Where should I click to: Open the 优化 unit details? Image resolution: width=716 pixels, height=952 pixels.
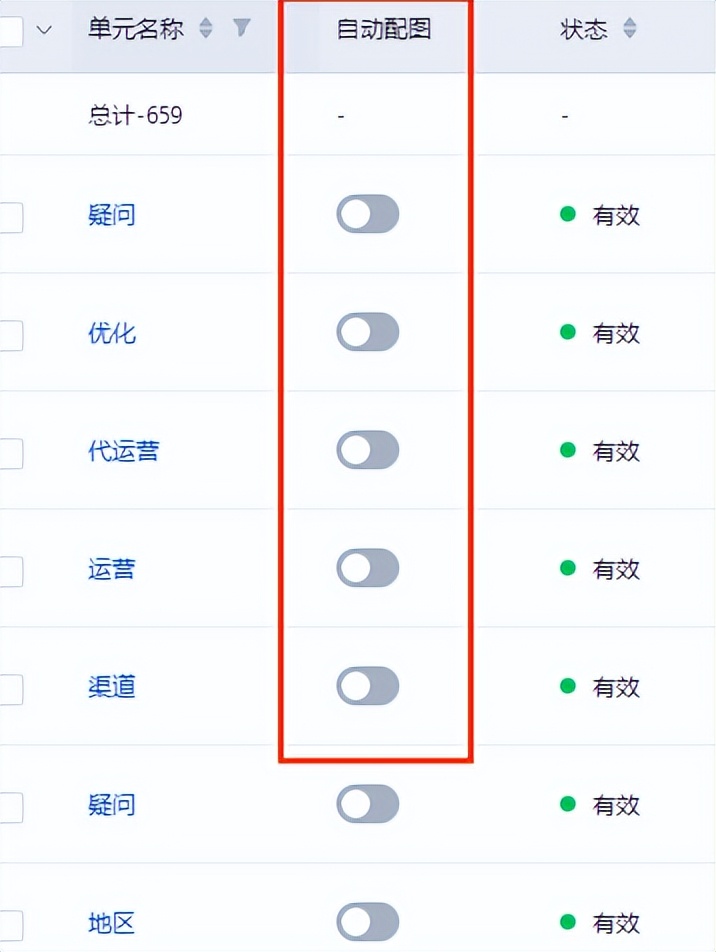(x=111, y=333)
